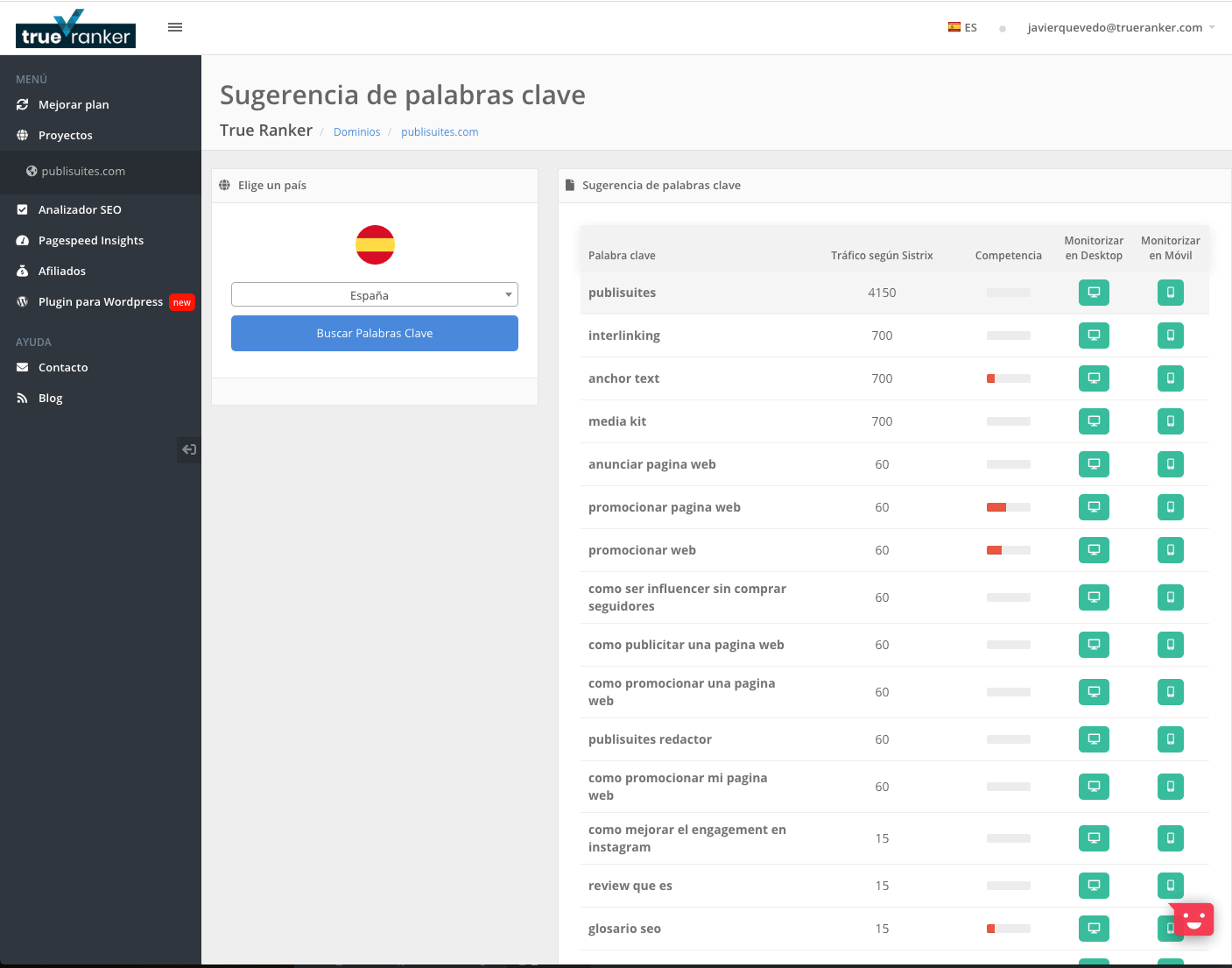Go to Dominios via the breadcrumb

pos(356,131)
